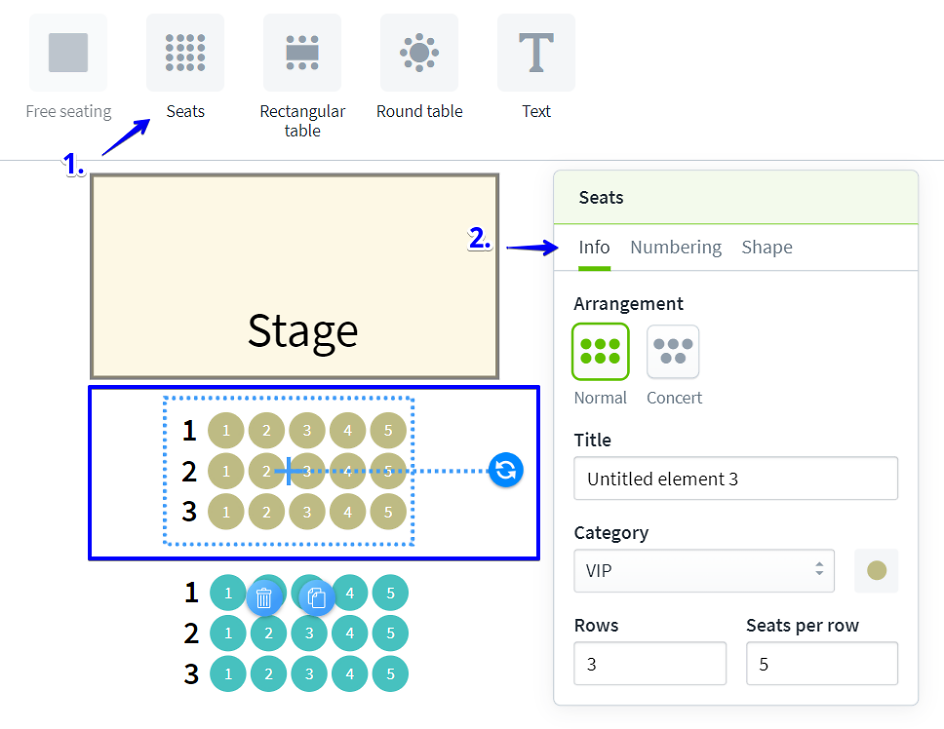Choose Normal seat arrangement

click(x=600, y=352)
